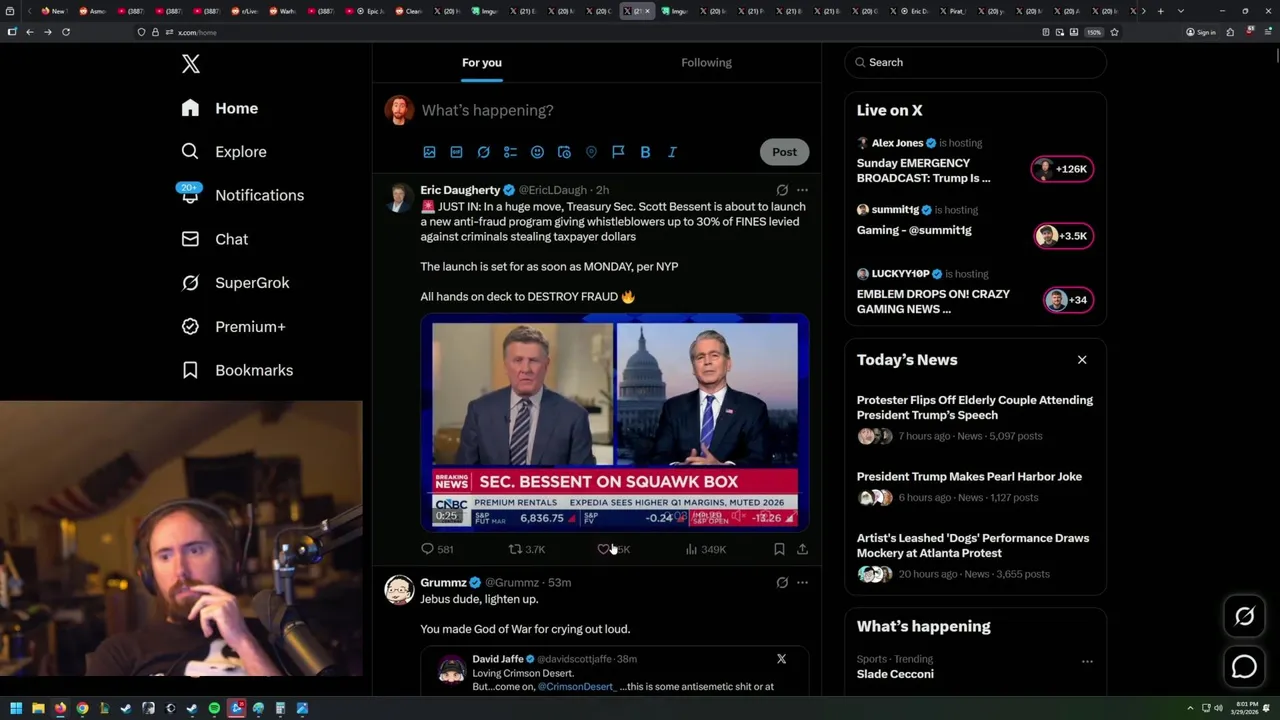Open Bookmarks page
Image resolution: width=1280 pixels, height=720 pixels.
238,370
